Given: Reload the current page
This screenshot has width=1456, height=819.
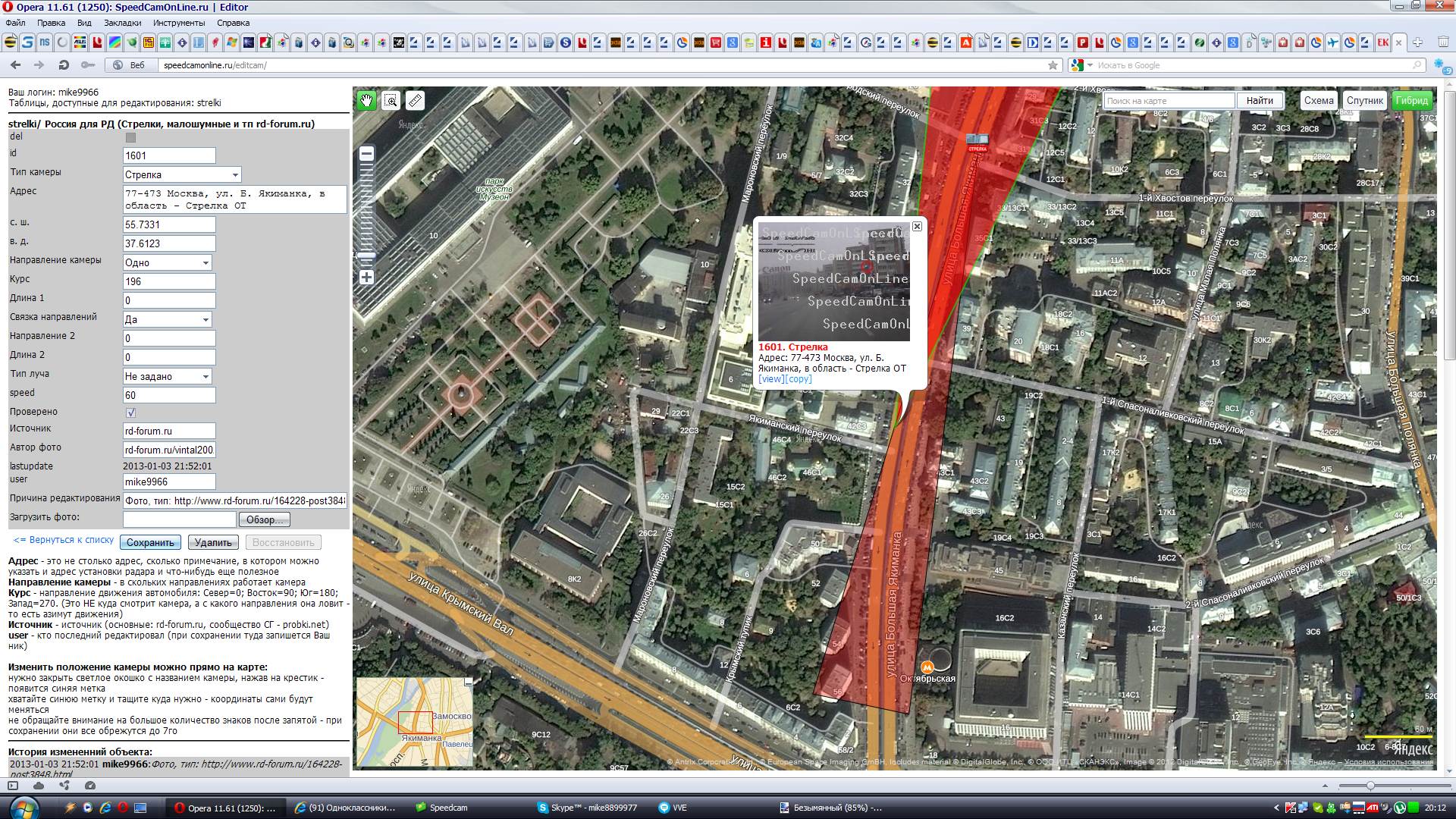Looking at the screenshot, I should coord(64,65).
